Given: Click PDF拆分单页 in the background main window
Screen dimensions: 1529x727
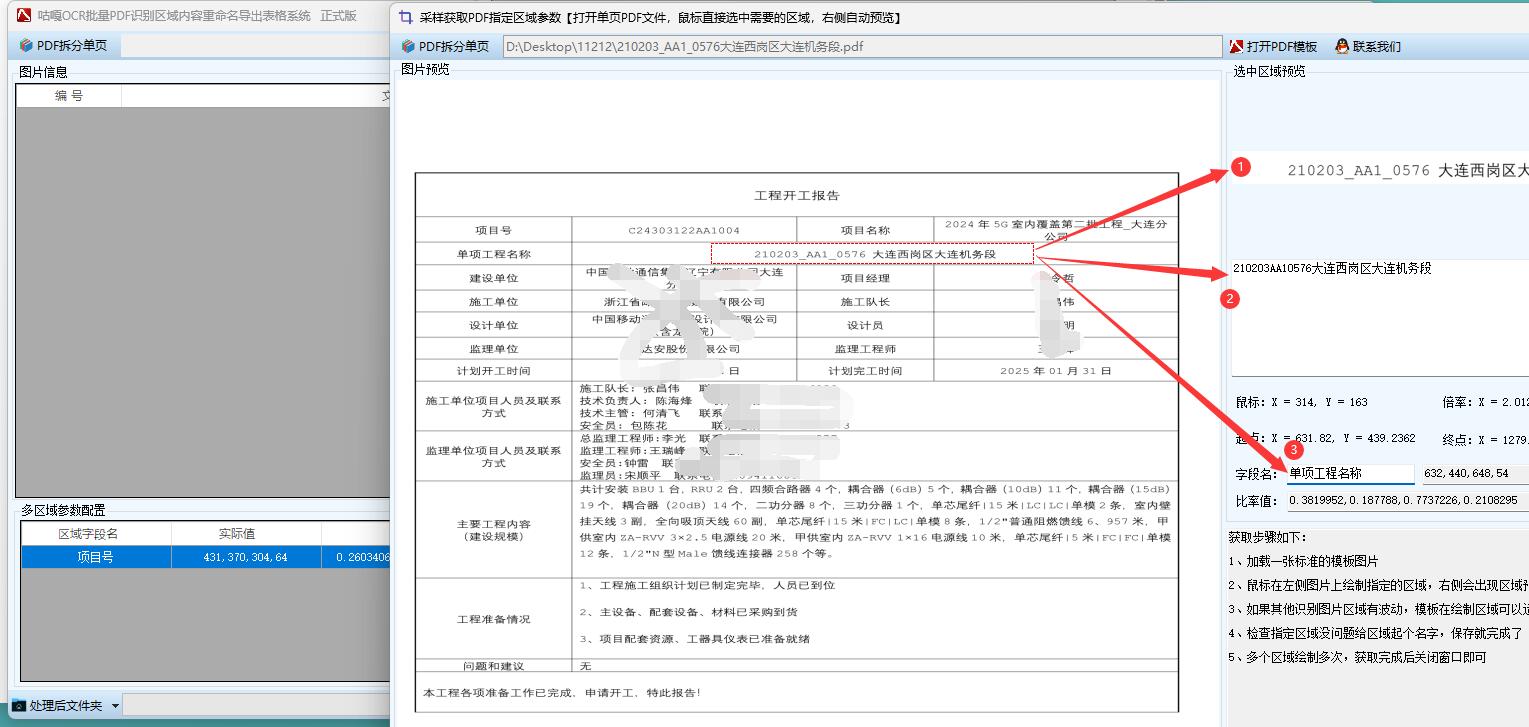Looking at the screenshot, I should (x=63, y=46).
